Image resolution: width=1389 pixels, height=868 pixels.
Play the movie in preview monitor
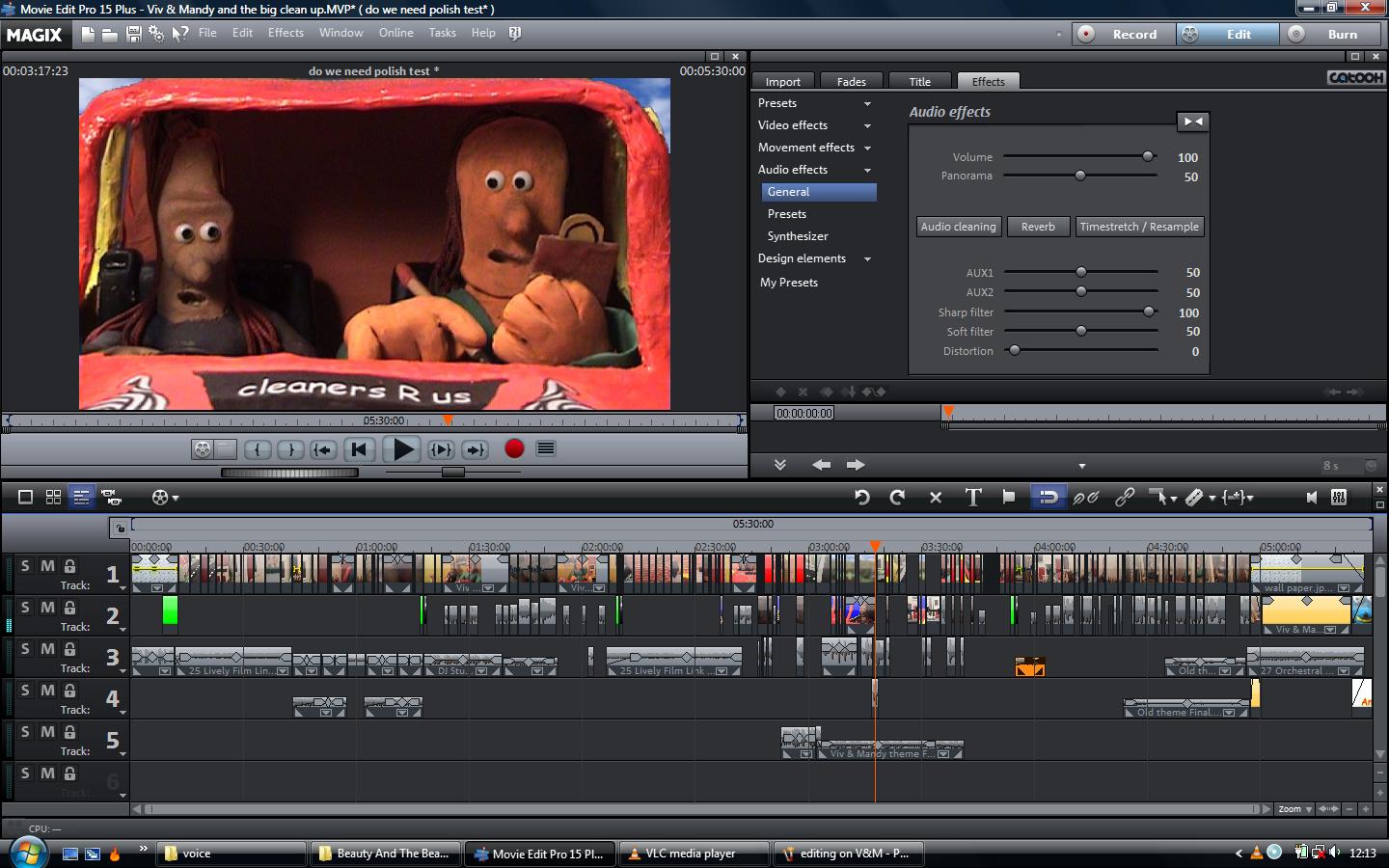click(x=402, y=449)
